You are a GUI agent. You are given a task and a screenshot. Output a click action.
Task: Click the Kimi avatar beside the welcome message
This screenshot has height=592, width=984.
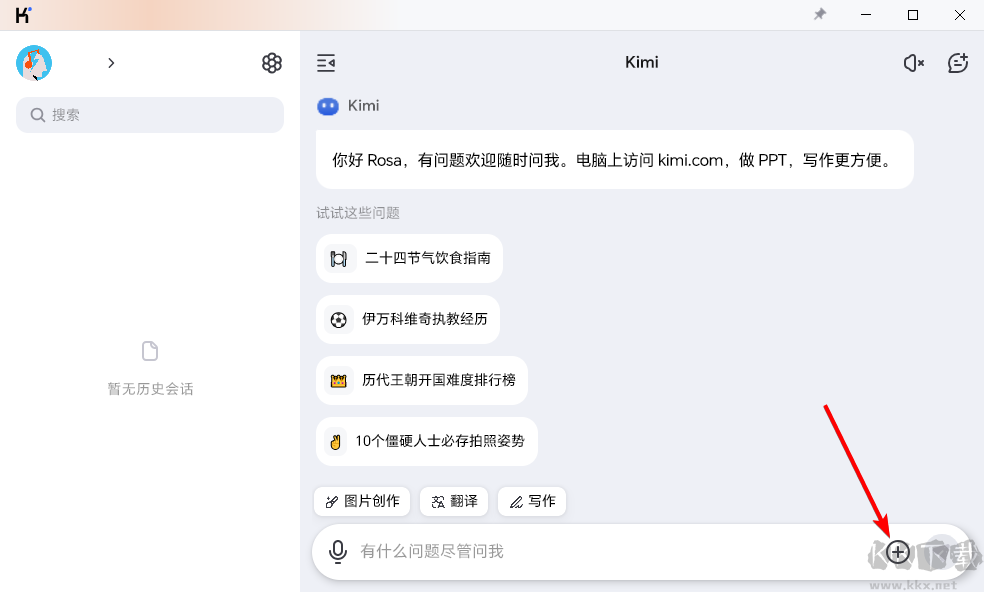pos(328,106)
